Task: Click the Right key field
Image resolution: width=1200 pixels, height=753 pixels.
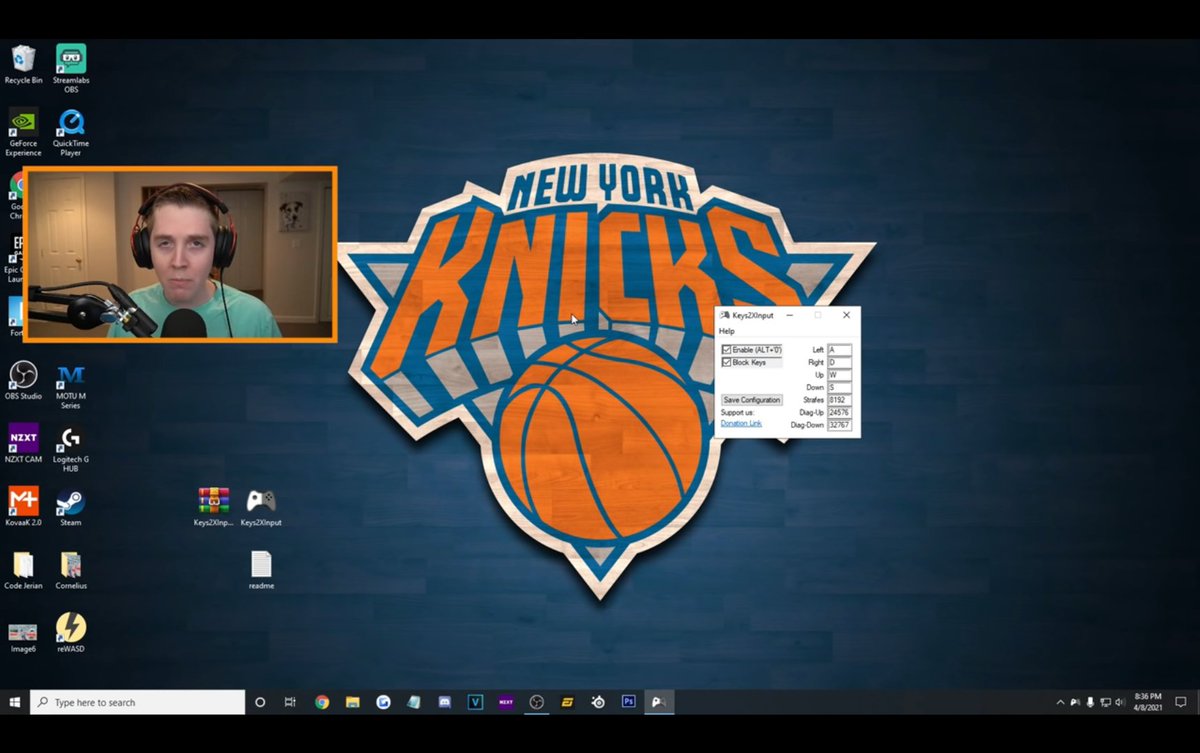Action: 840,362
